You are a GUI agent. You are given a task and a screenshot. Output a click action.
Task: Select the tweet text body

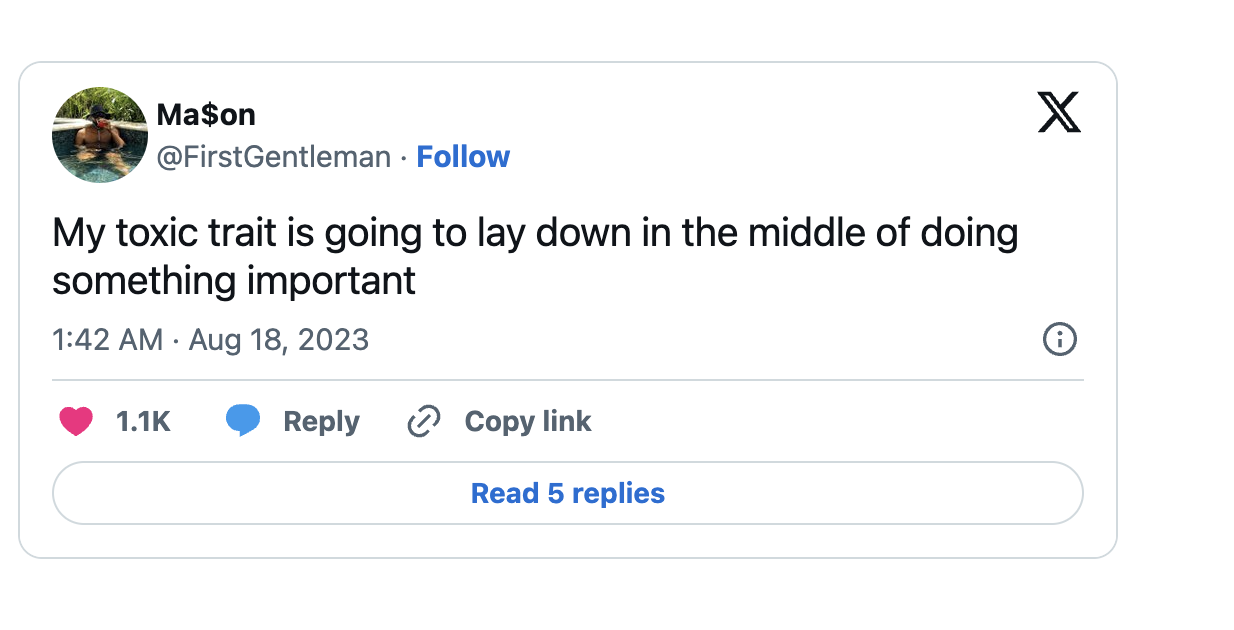pos(535,255)
